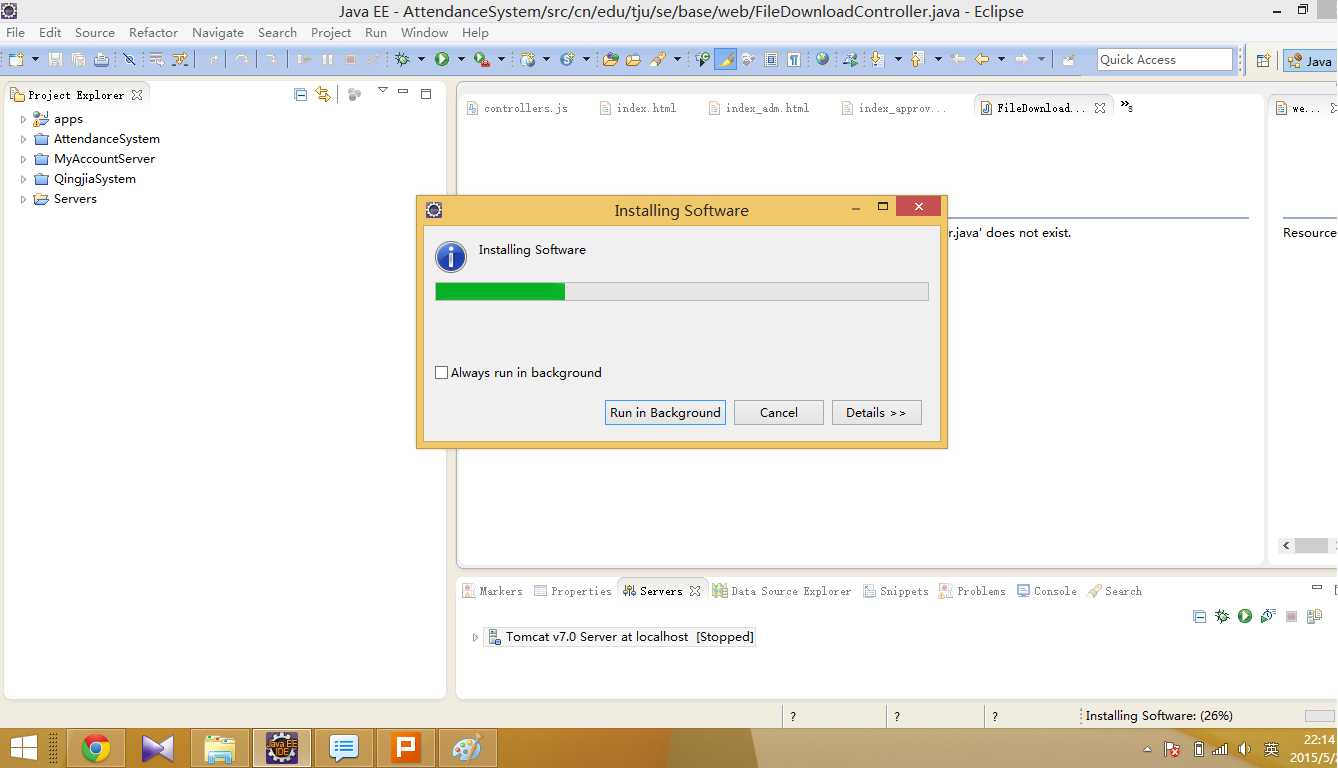The image size is (1338, 768).
Task: Click the Open Type folder icon
Action: (610, 59)
